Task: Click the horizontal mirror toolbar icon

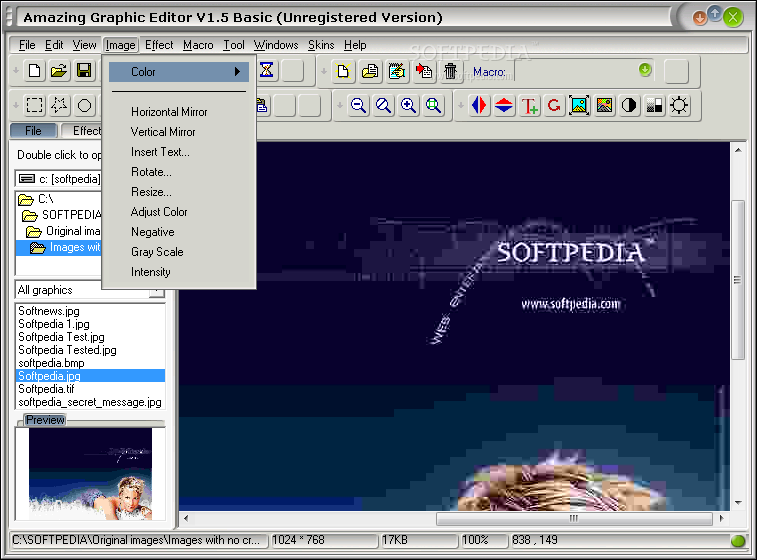Action: [x=479, y=105]
